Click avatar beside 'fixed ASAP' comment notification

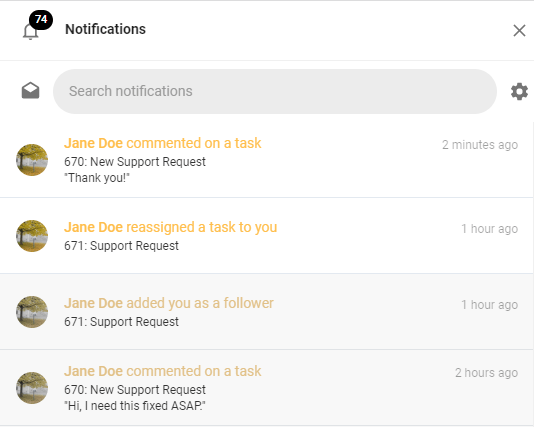32,388
